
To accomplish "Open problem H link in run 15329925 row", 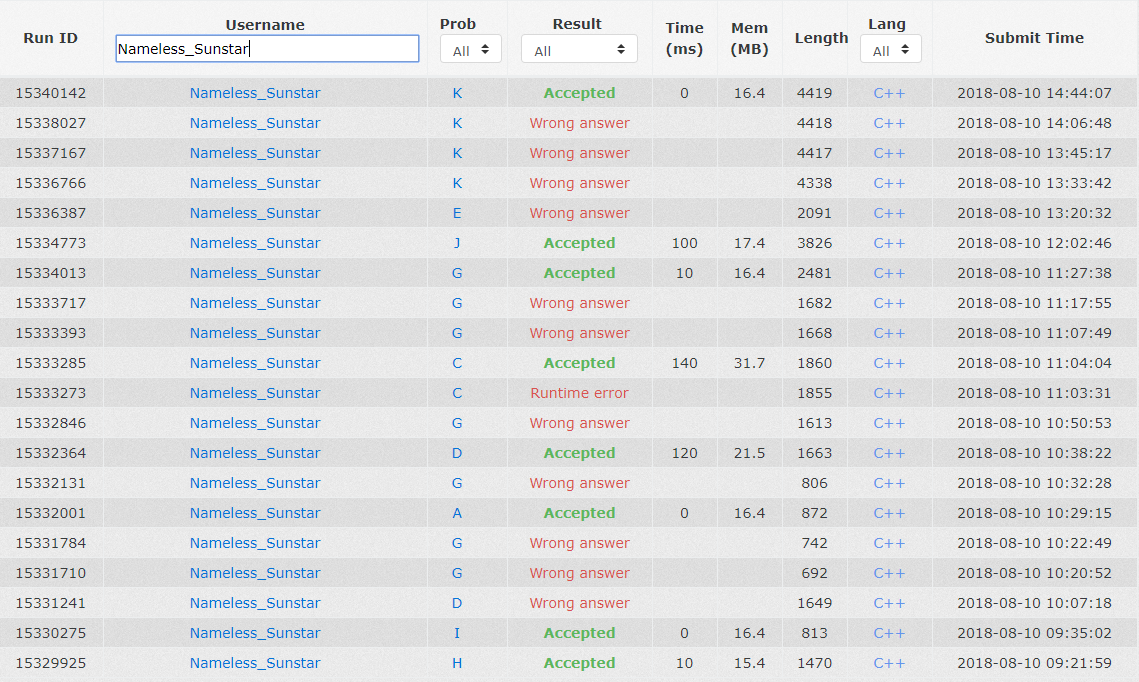I will [x=457, y=663].
